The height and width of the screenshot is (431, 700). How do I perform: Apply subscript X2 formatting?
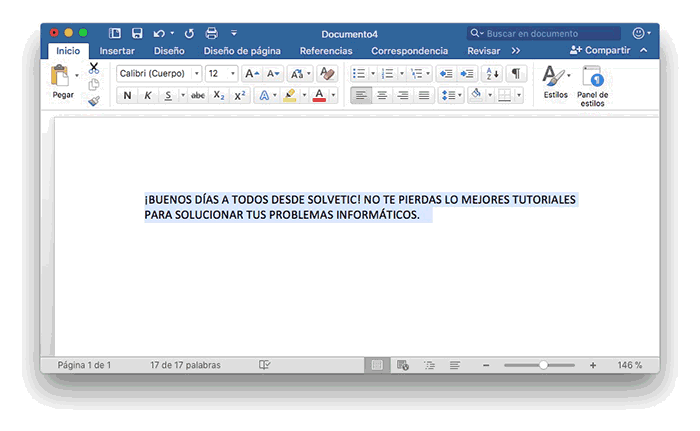click(x=219, y=95)
